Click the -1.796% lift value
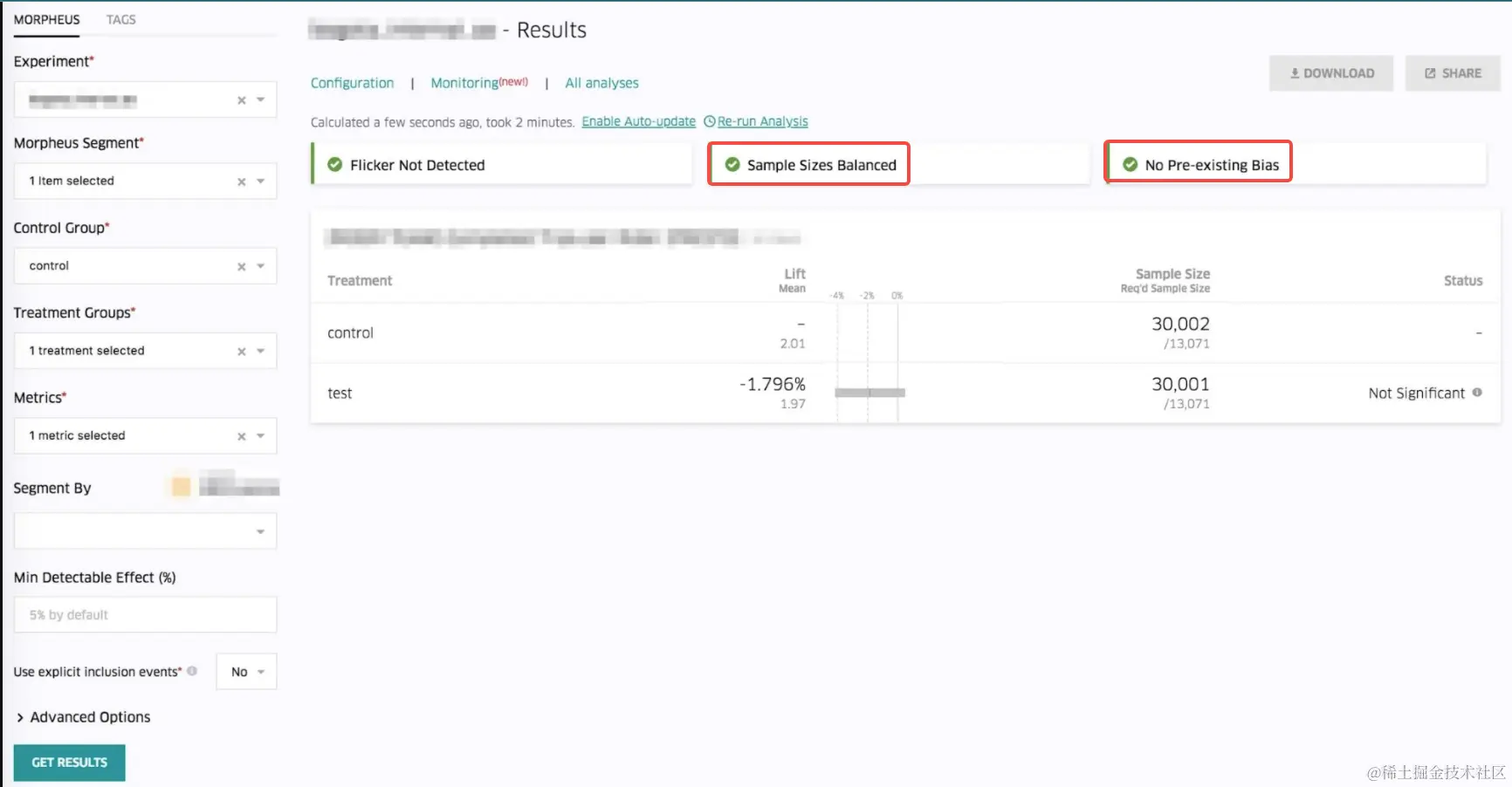The width and height of the screenshot is (1512, 787). point(773,384)
